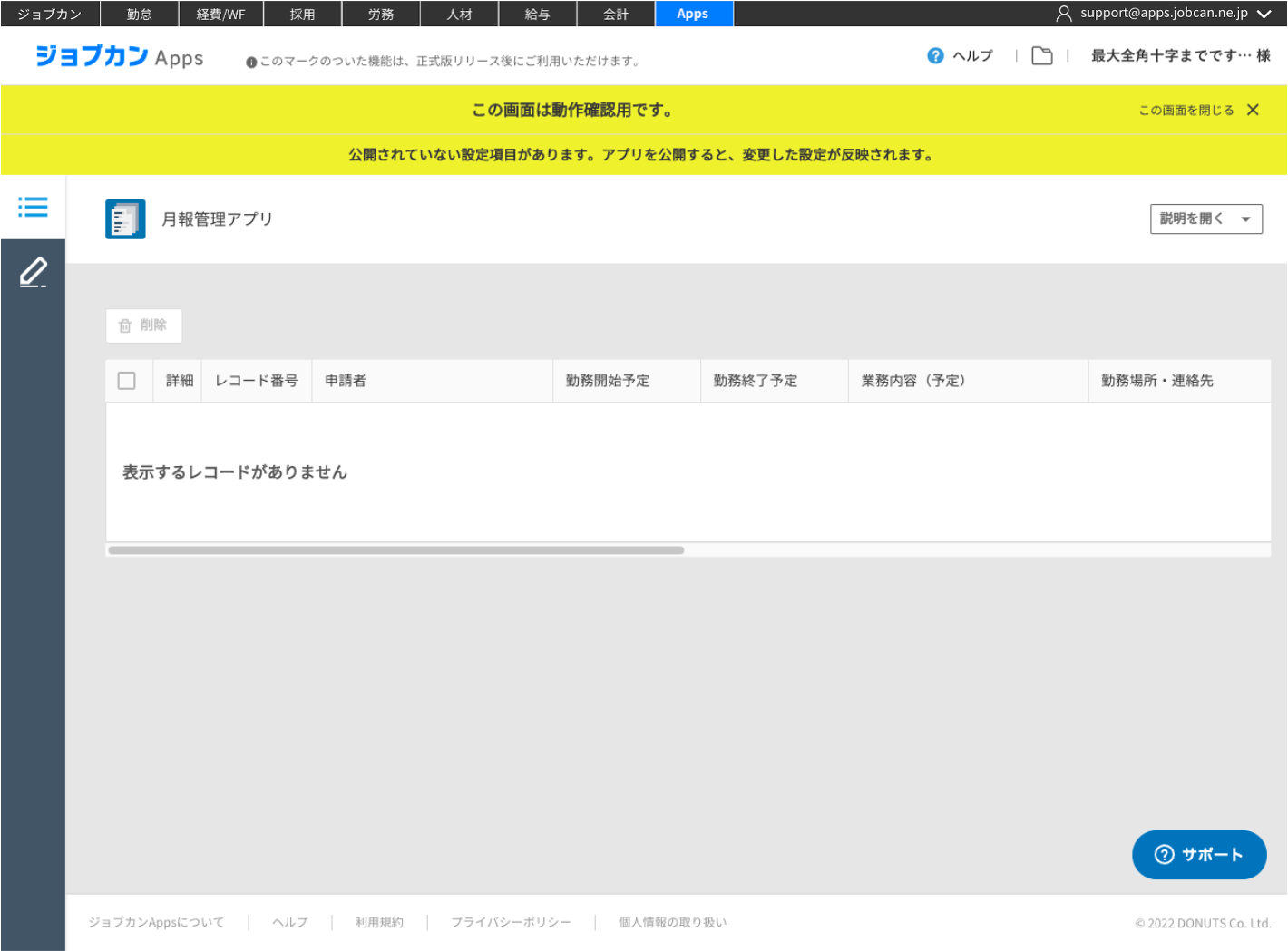Click the 削除 delete button
This screenshot has height=951, width=1288.
point(143,325)
